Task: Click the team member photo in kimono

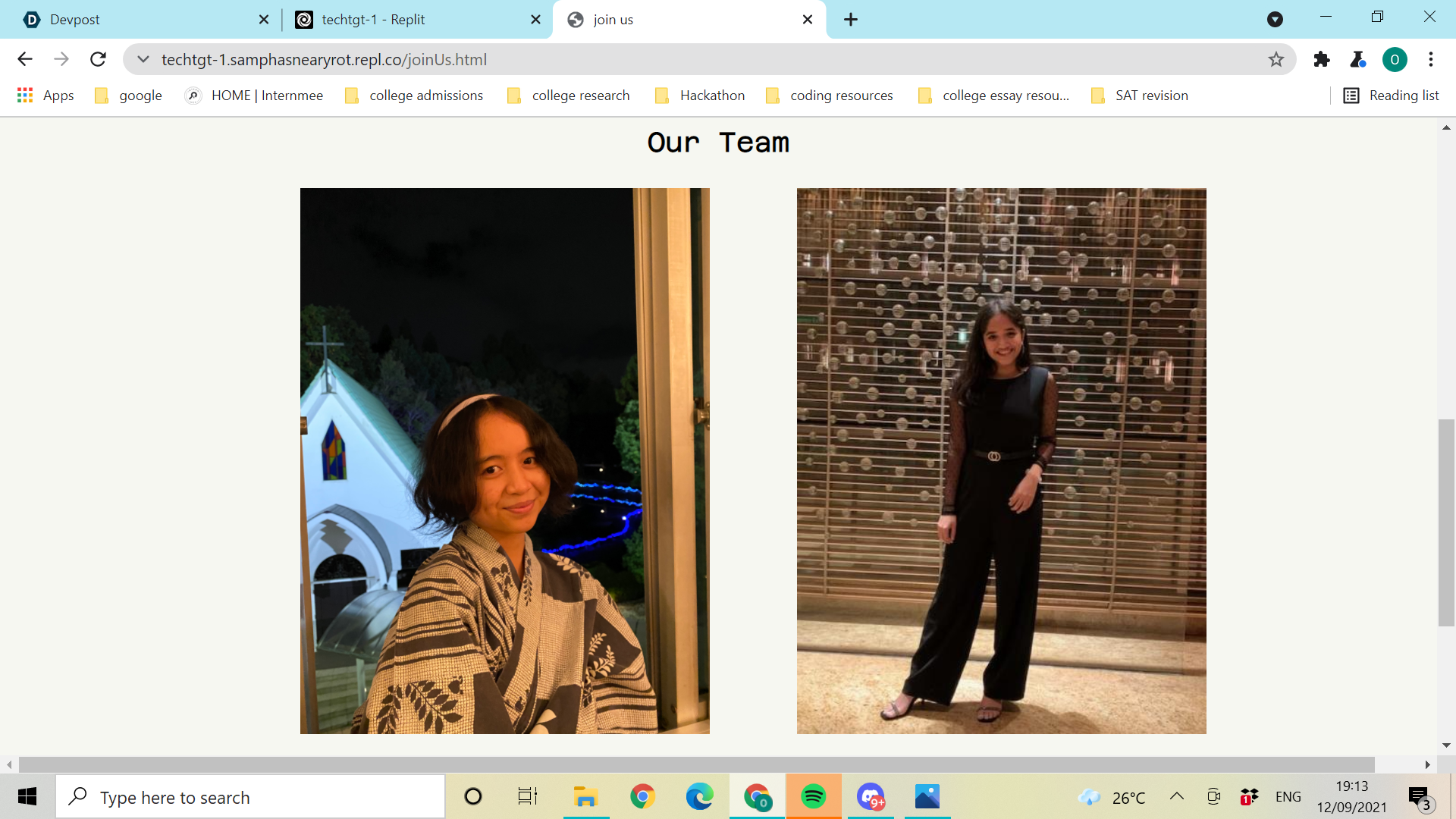Action: 504,460
